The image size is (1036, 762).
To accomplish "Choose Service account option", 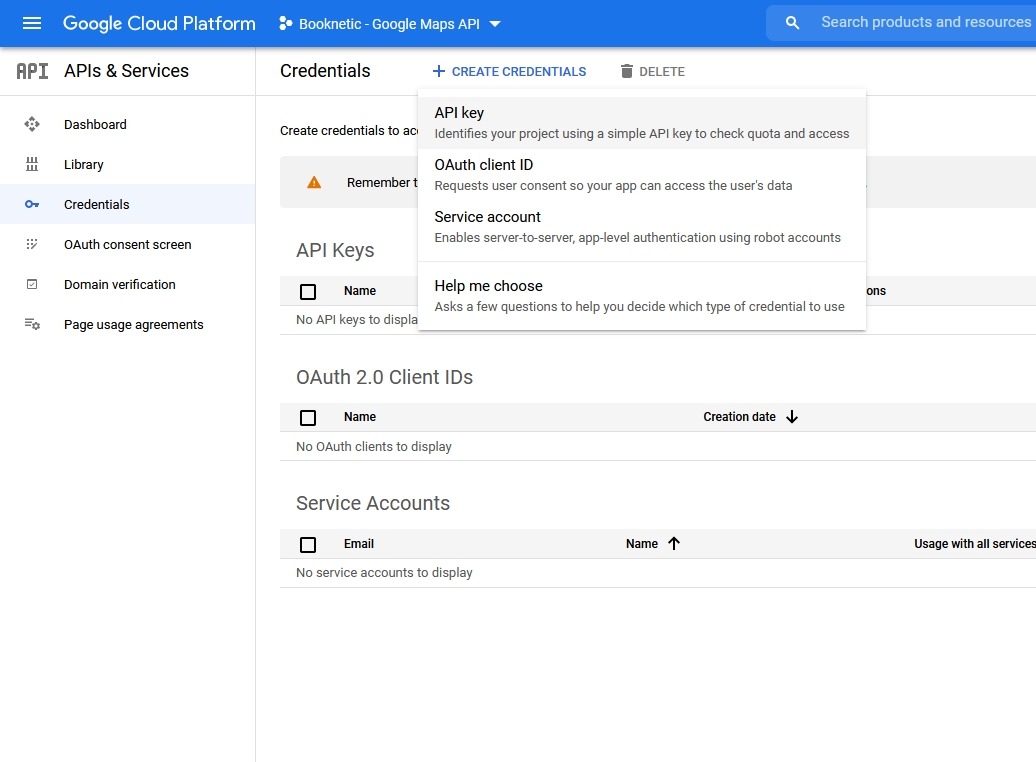I will (642, 227).
